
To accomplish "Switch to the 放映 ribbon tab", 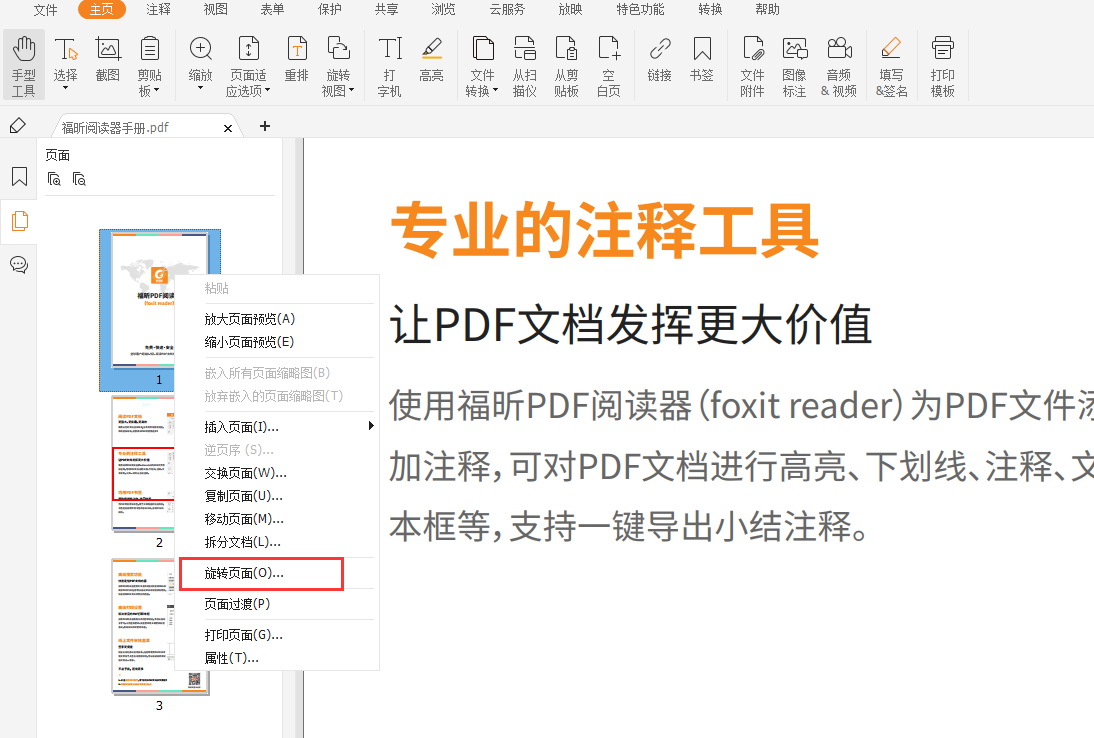I will [x=570, y=10].
